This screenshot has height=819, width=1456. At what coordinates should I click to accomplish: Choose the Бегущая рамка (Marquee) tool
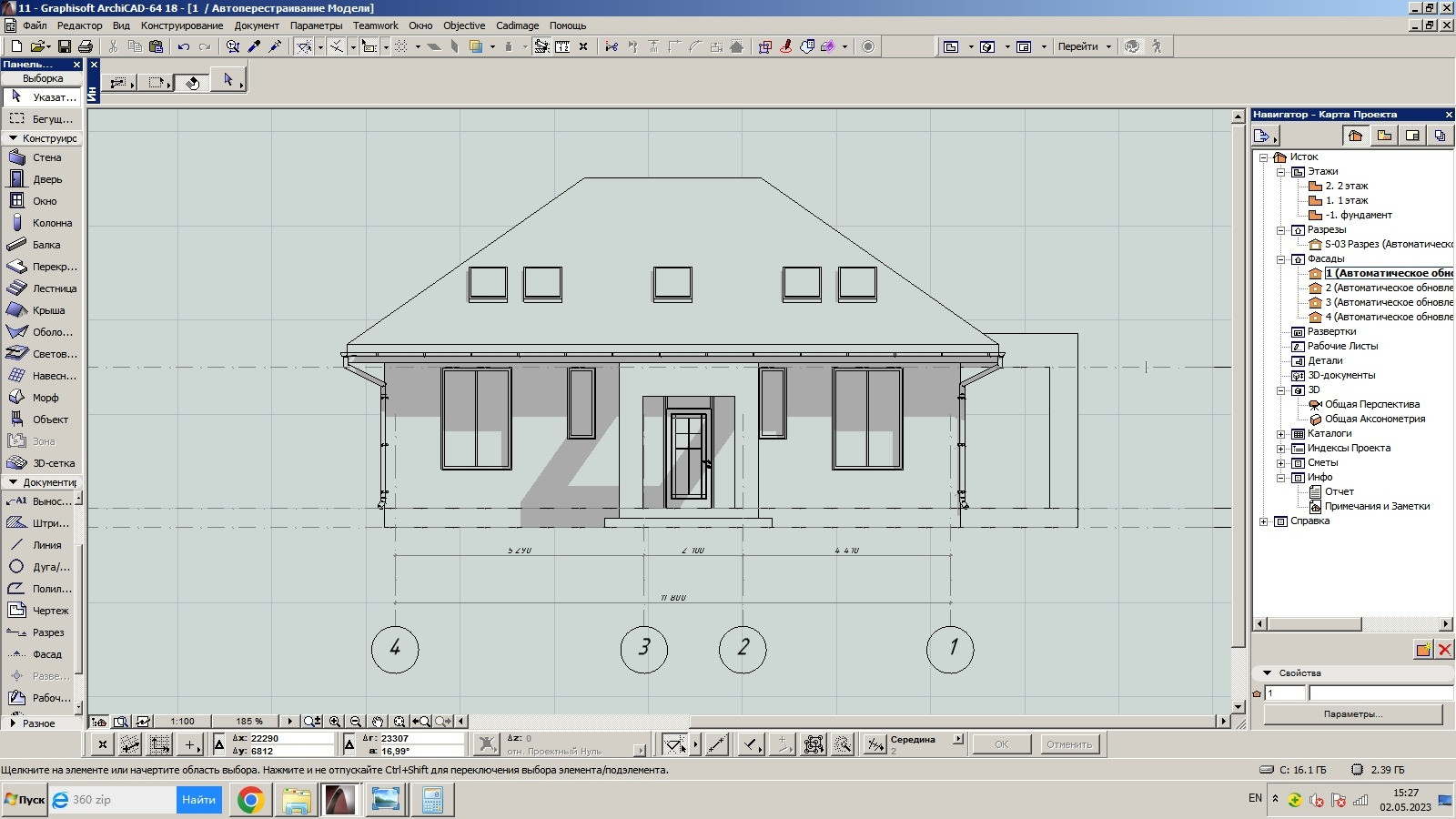[x=42, y=118]
